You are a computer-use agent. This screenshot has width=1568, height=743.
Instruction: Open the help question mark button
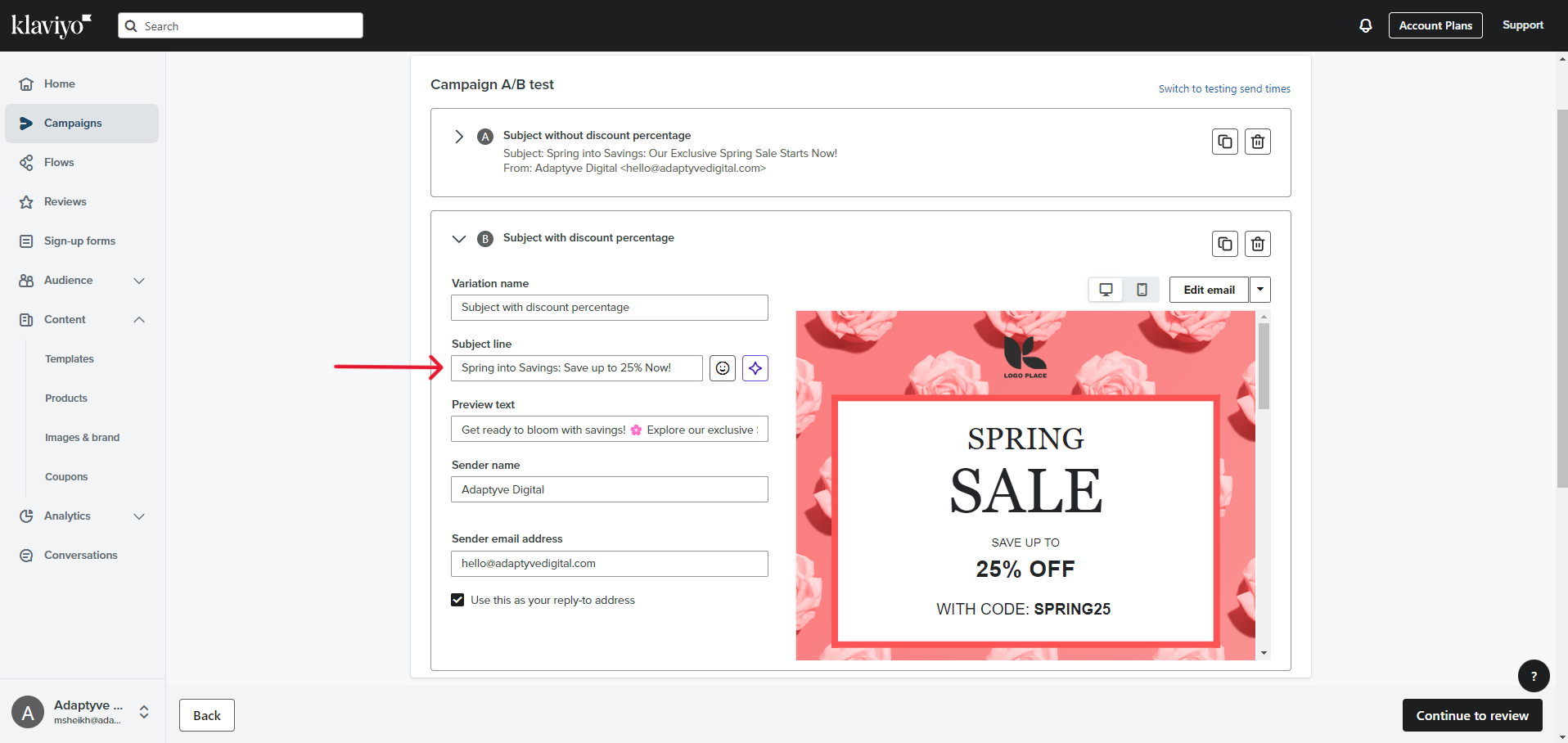(1533, 676)
